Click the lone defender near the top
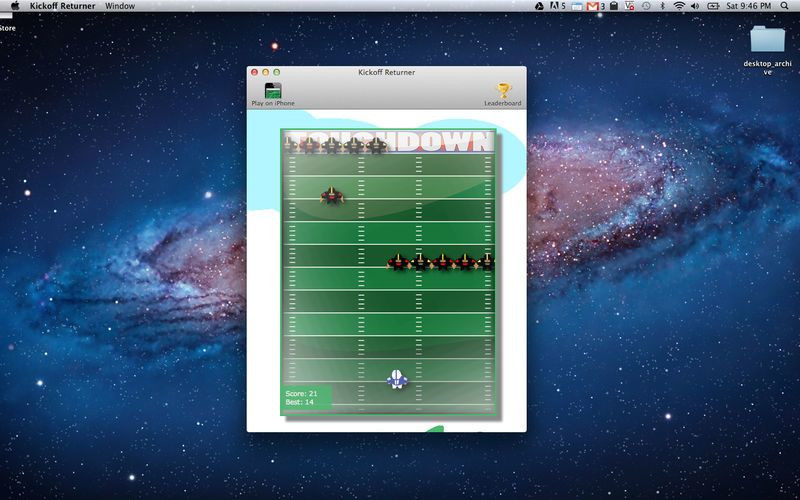The width and height of the screenshot is (800, 500). tap(332, 195)
